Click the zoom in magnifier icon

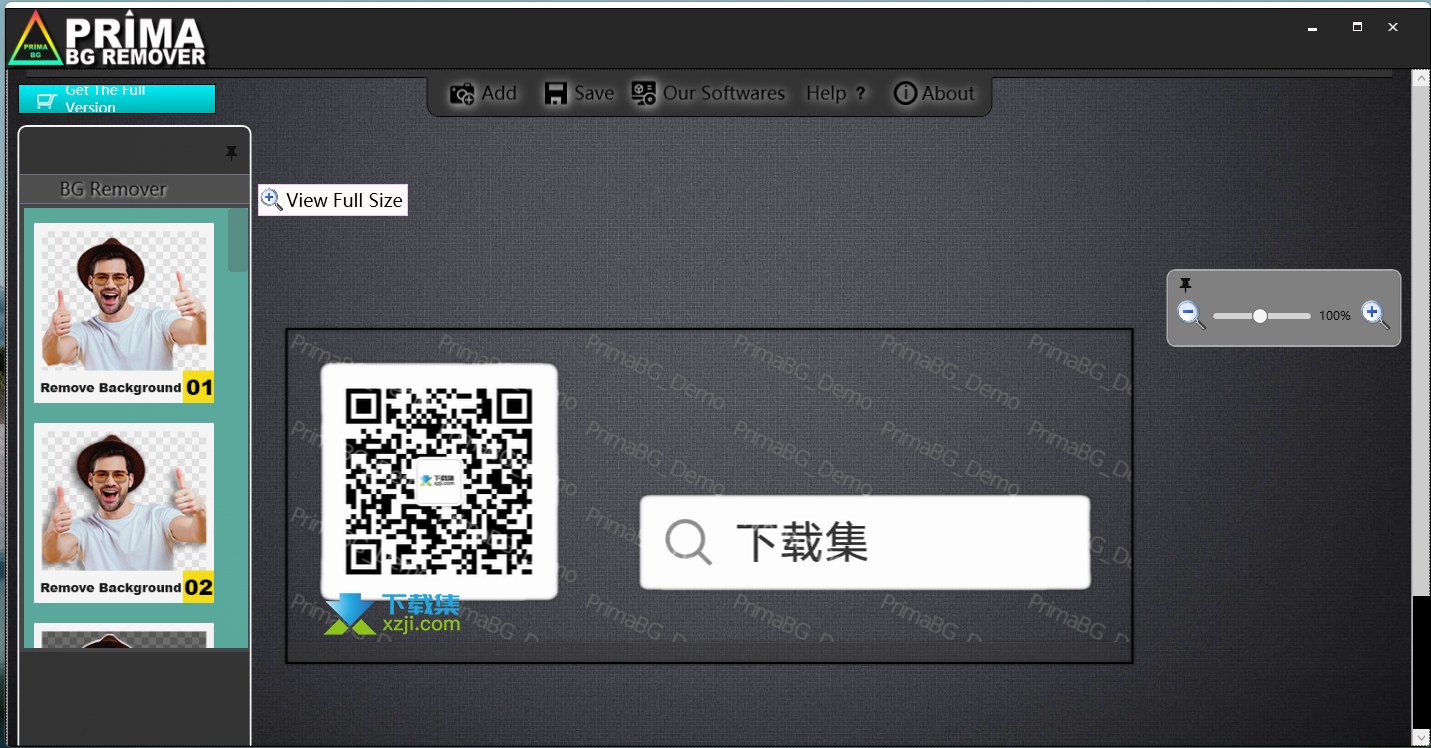[1375, 315]
